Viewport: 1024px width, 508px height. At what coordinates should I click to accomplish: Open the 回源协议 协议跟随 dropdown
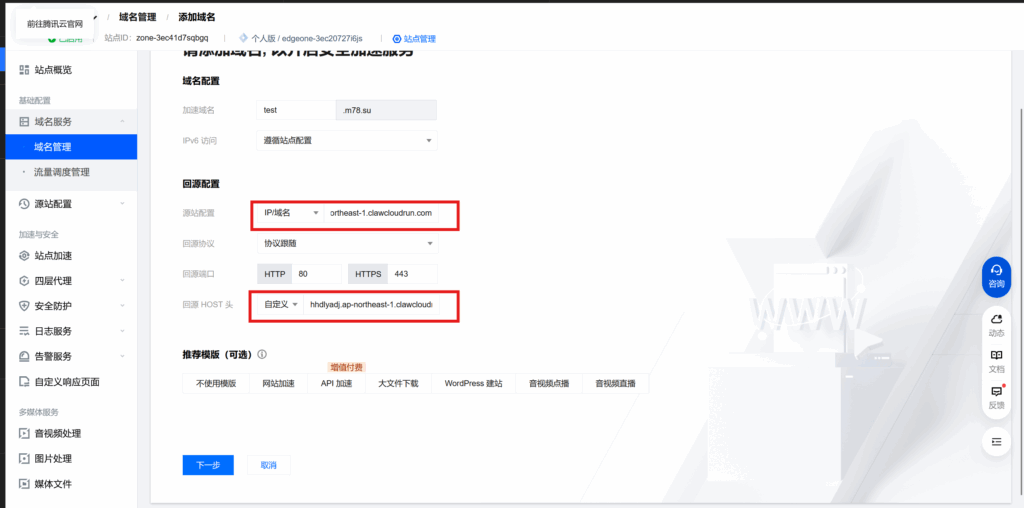click(x=346, y=243)
